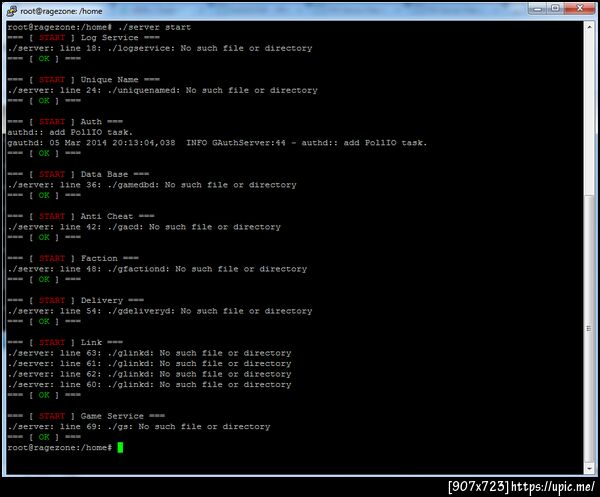The height and width of the screenshot is (497, 600).
Task: Click the scrollbar up arrow
Action: click(x=589, y=27)
